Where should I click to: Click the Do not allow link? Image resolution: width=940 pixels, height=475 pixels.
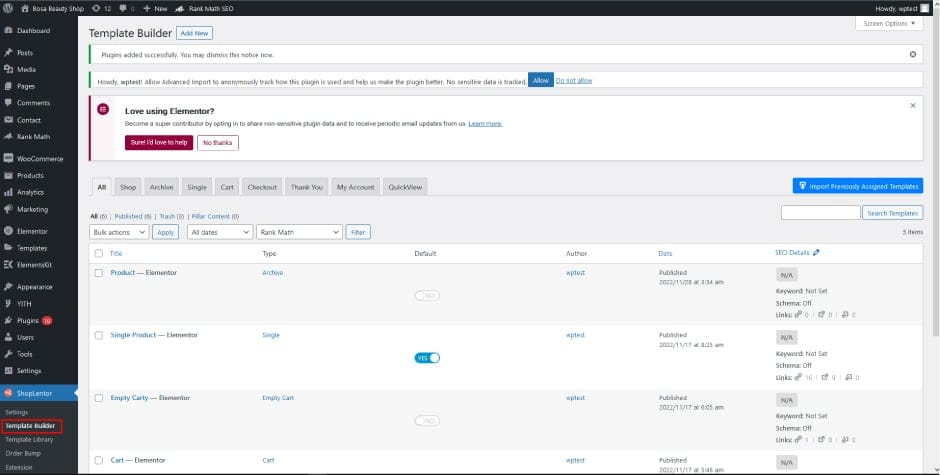pos(574,80)
